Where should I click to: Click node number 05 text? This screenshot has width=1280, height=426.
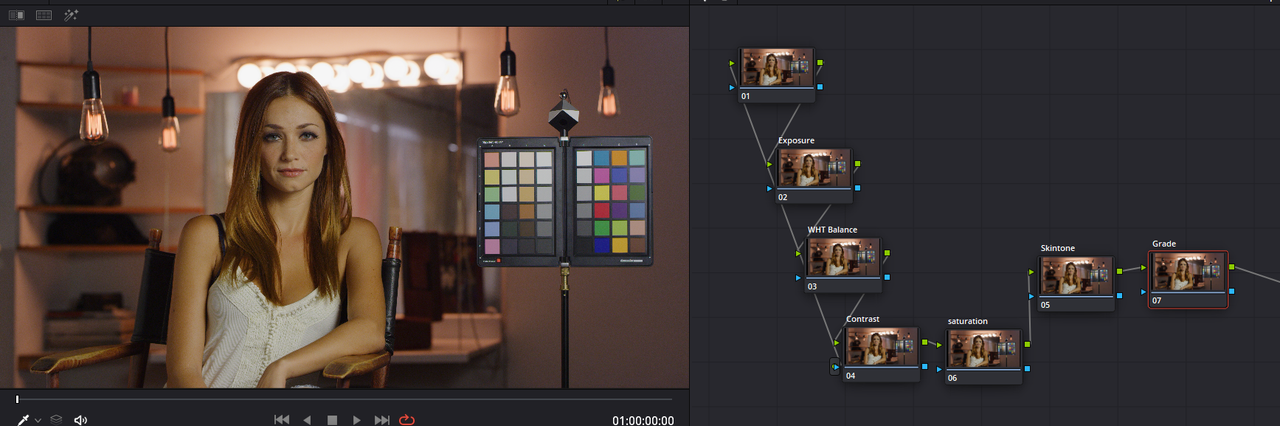(x=1045, y=304)
